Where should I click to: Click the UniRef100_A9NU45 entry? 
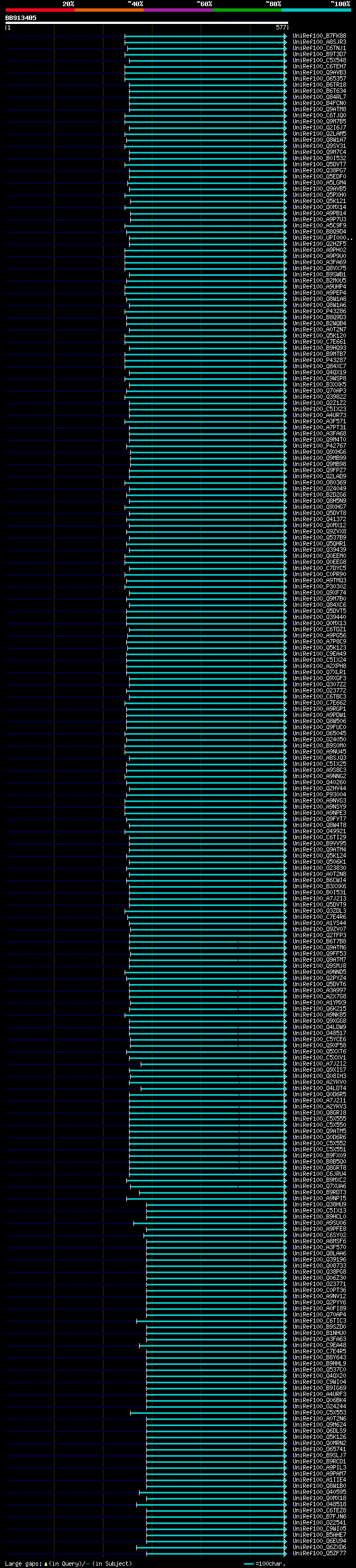pyautogui.click(x=319, y=751)
